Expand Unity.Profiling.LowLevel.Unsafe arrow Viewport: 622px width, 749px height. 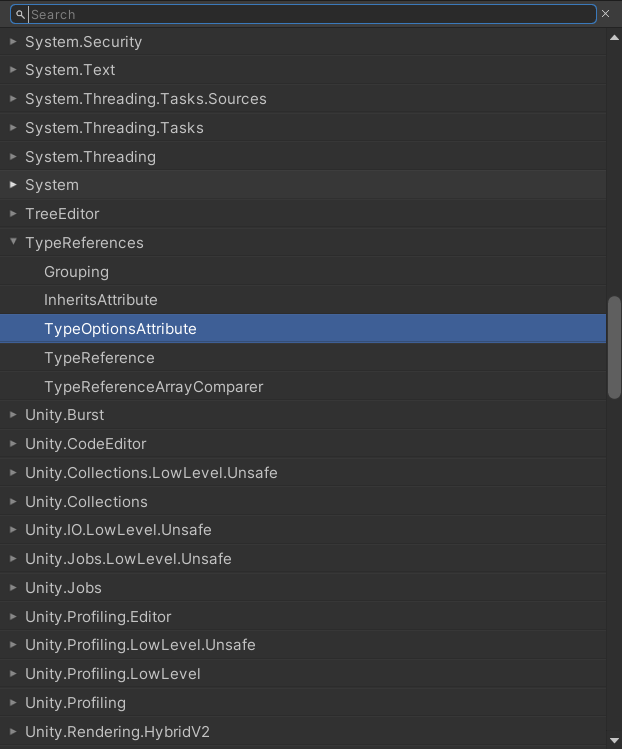(13, 644)
